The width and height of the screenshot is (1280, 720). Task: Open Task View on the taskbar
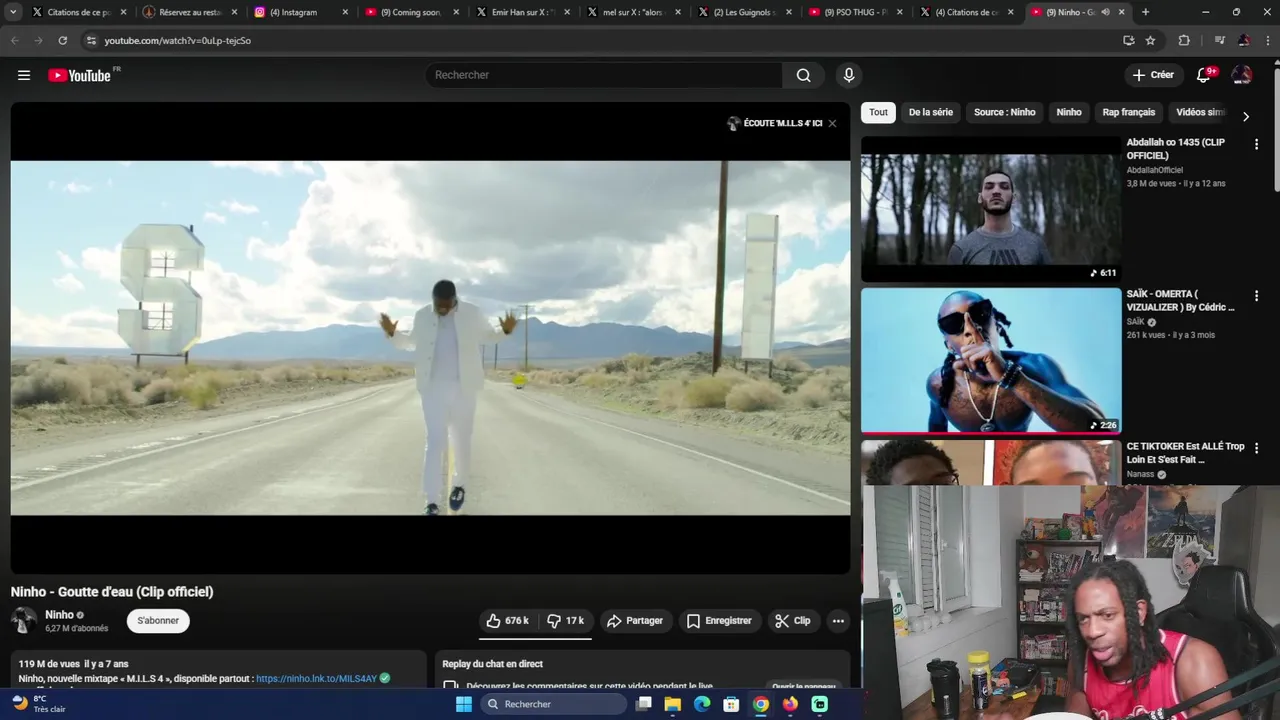point(644,704)
